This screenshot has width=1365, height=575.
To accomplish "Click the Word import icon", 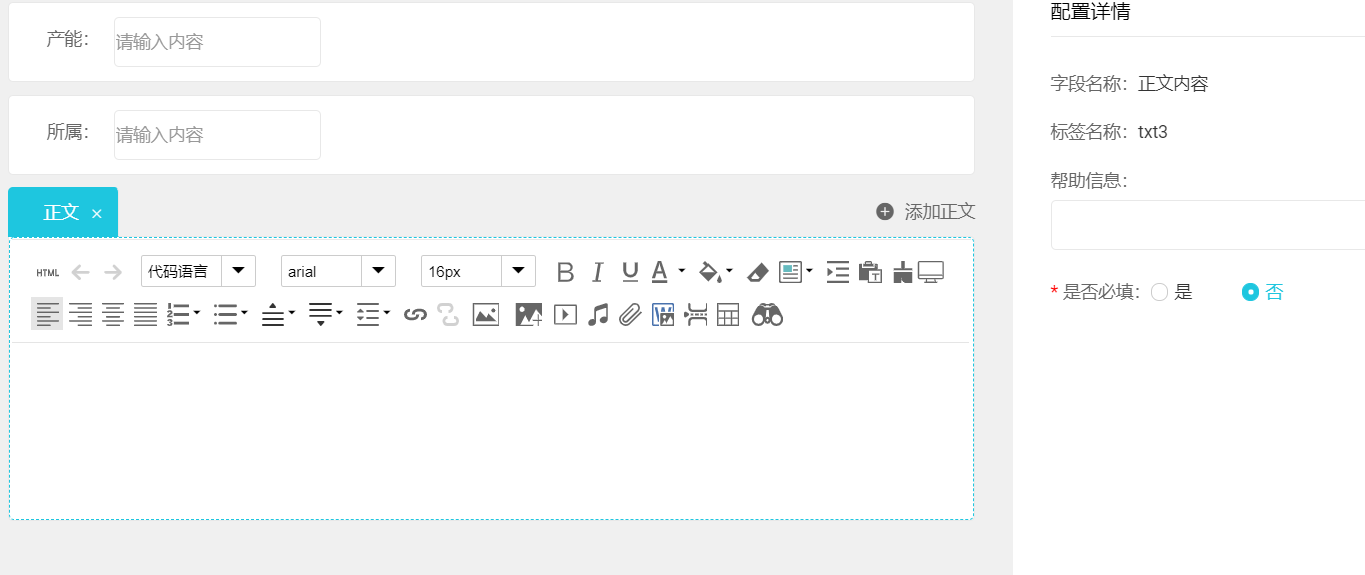I will point(663,315).
